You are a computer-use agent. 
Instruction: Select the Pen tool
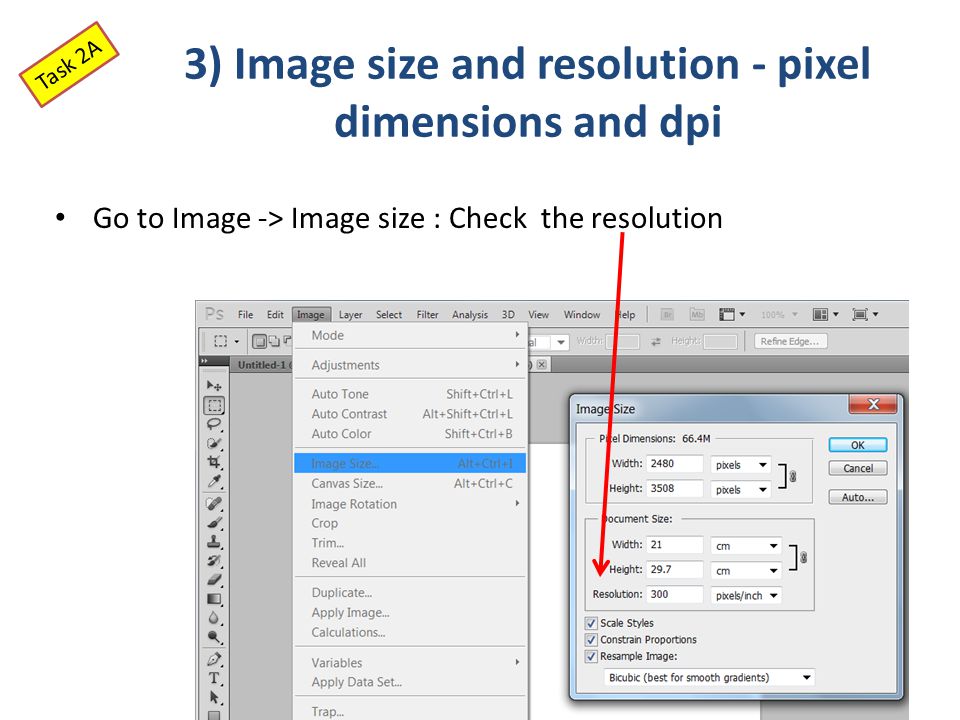[214, 659]
